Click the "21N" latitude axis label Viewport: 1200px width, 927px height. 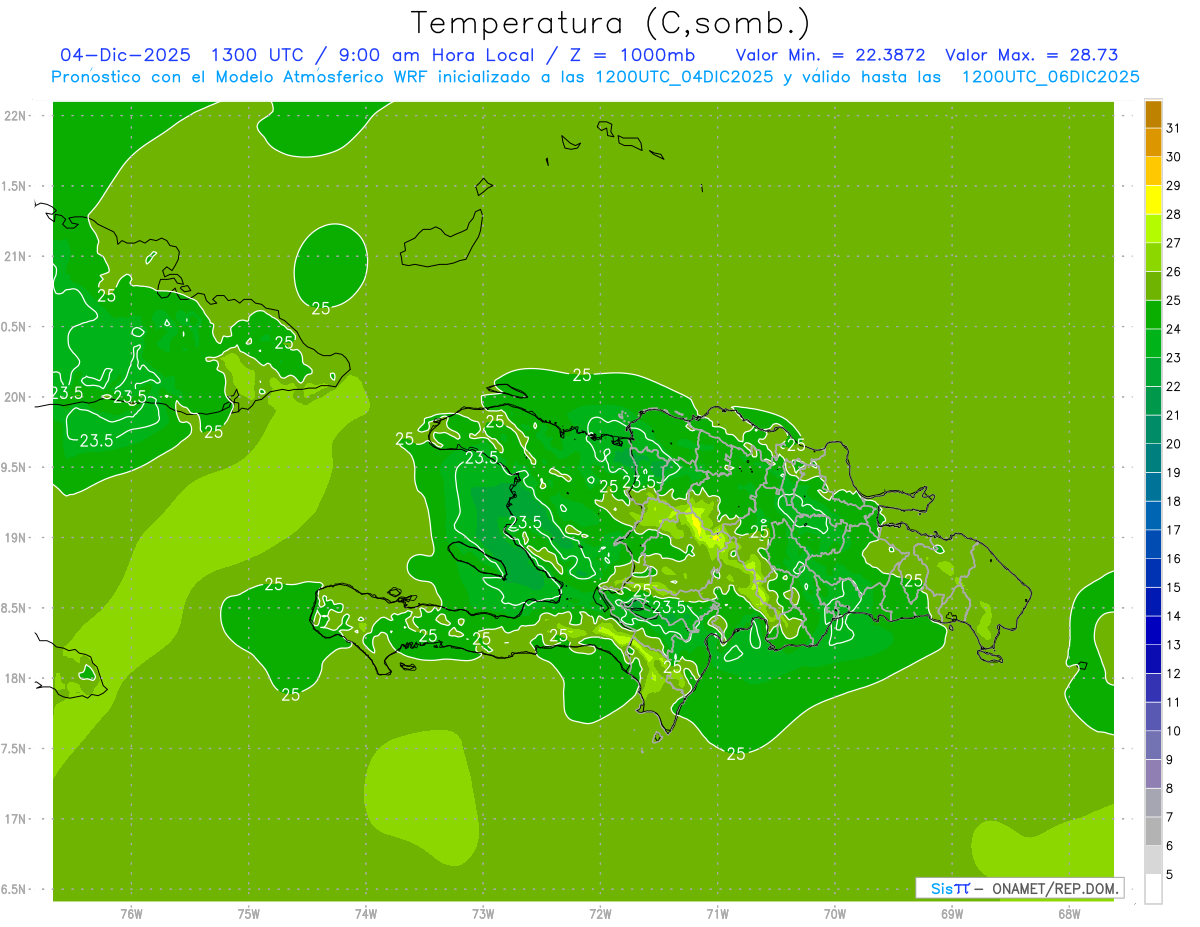[x=15, y=256]
